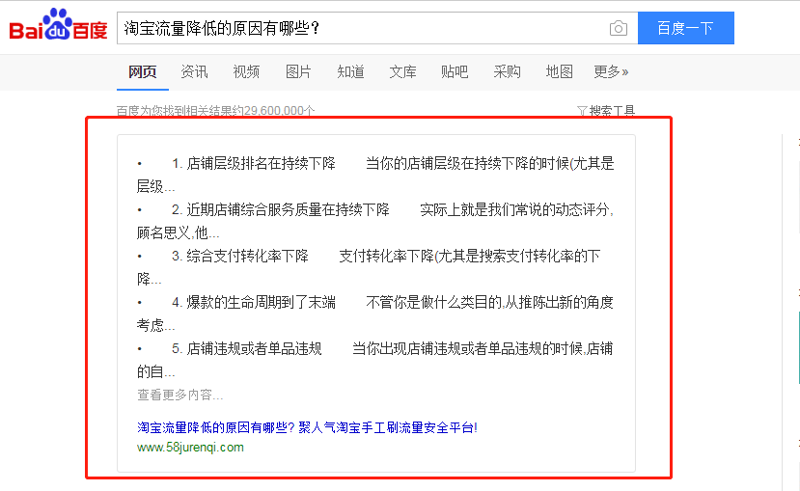800x491 pixels.
Task: Click the Baidu logo
Action: tap(58, 25)
